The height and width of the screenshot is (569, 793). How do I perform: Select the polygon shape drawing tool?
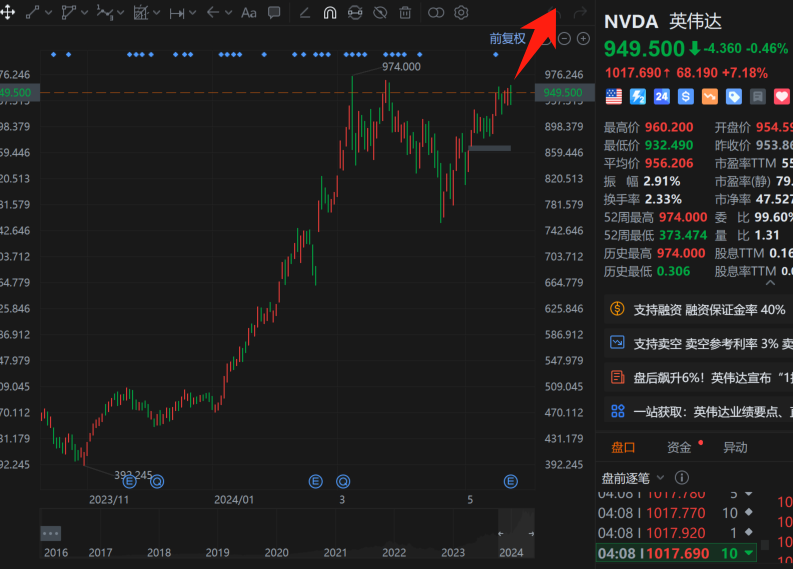[68, 13]
